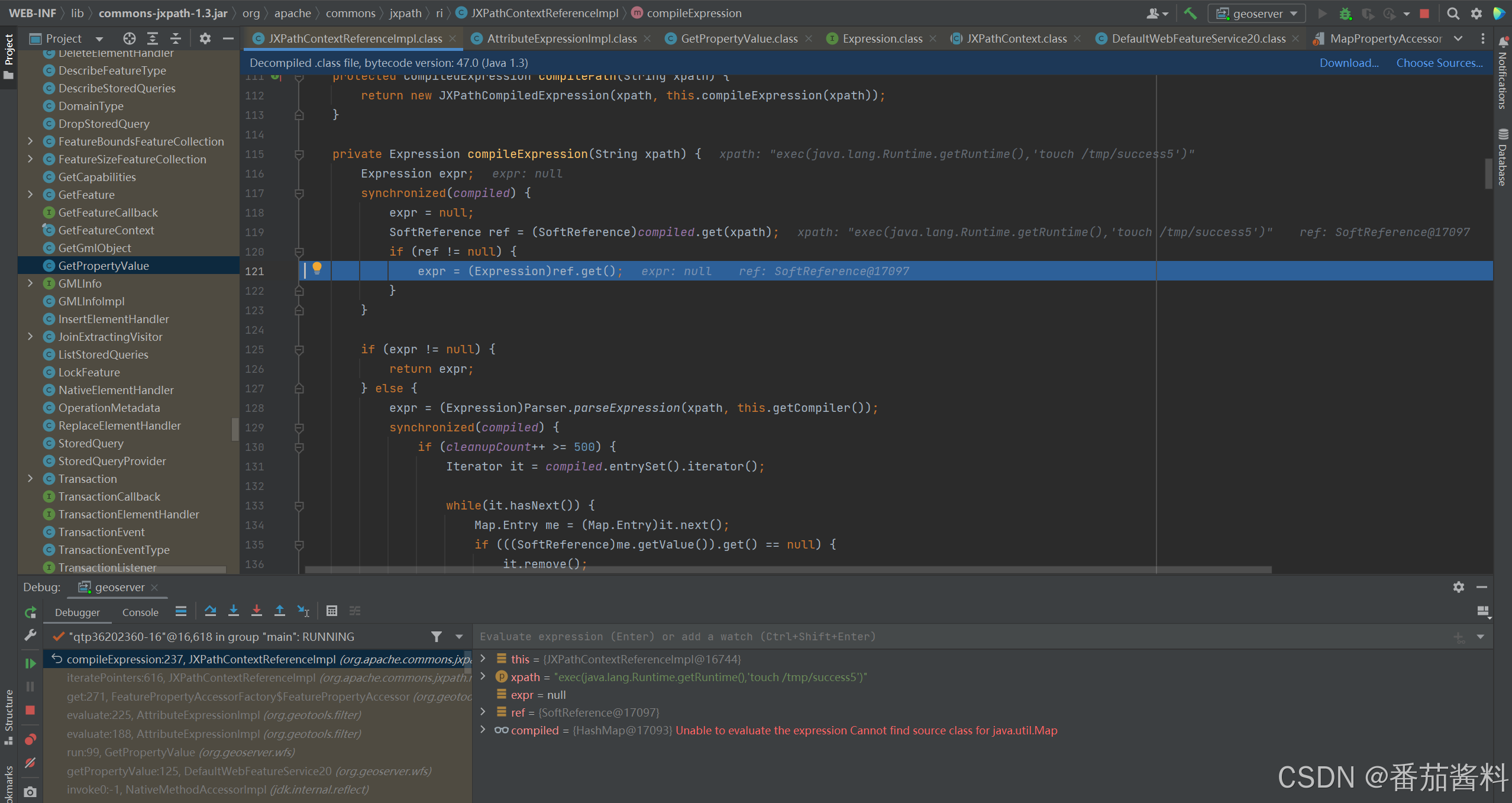
Task: Show hidden editor tabs dropdown
Action: [x=1458, y=38]
